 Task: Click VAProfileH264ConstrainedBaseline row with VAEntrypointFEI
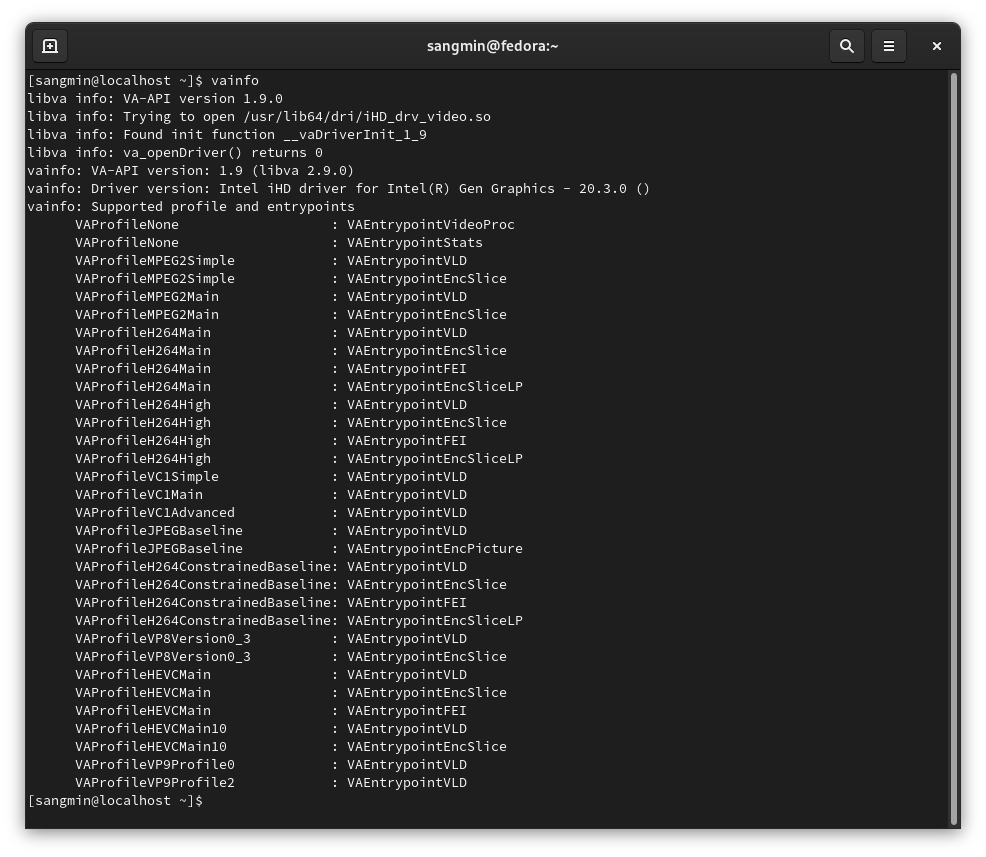click(x=271, y=602)
